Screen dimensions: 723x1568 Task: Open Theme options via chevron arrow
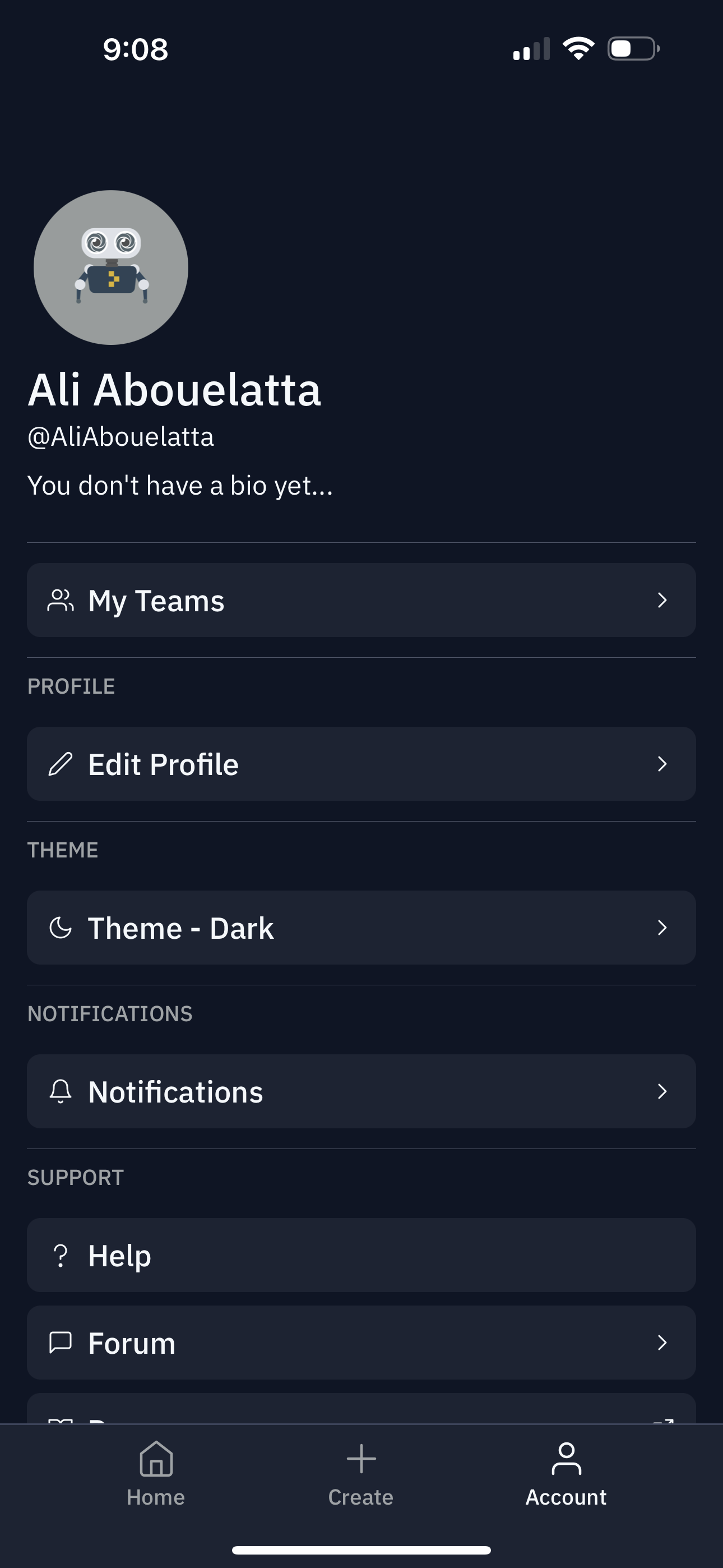coord(662,928)
